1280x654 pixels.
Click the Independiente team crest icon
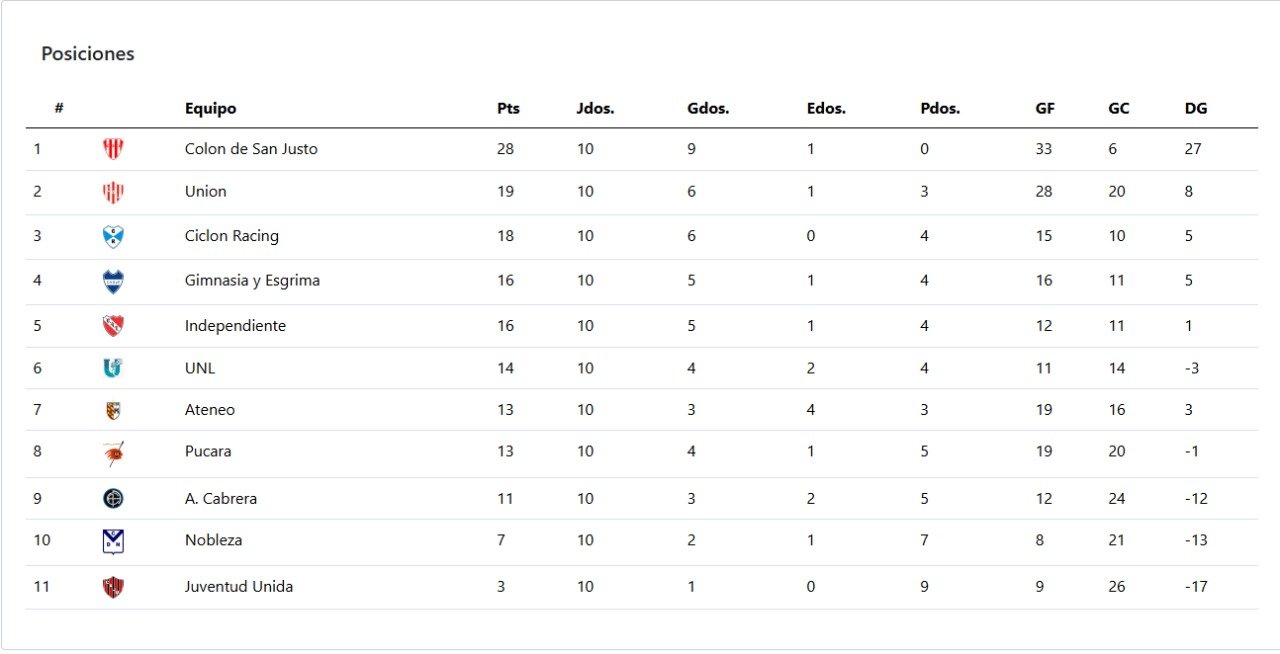pyautogui.click(x=113, y=326)
